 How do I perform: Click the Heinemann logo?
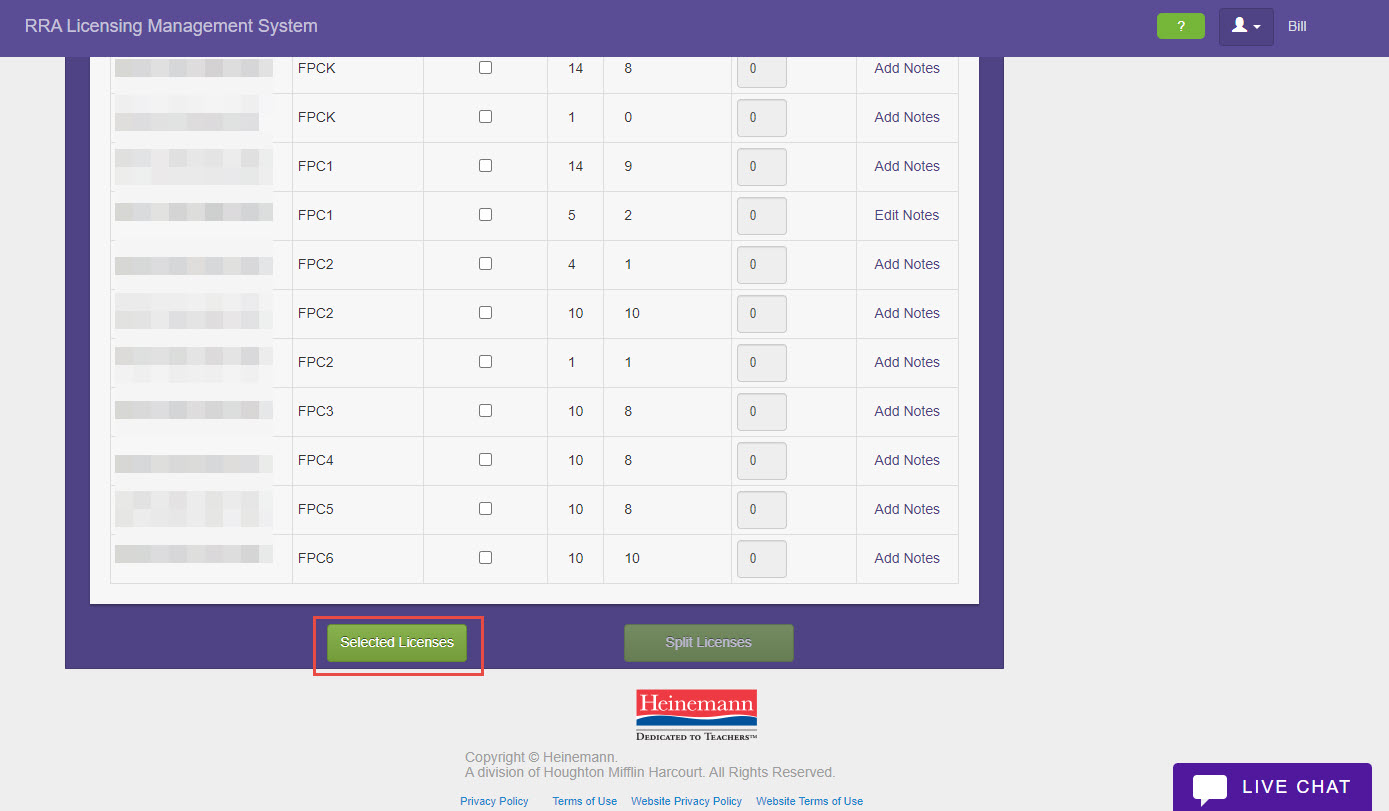point(696,714)
